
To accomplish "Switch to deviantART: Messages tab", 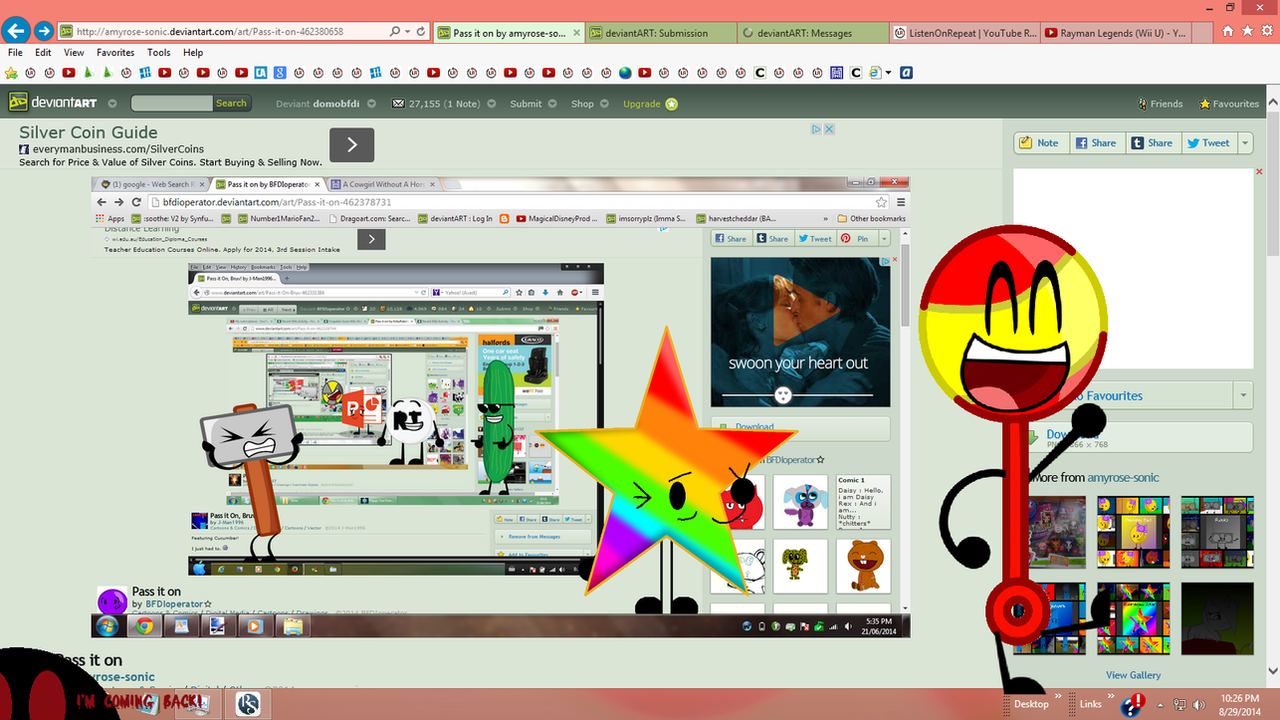I will (813, 33).
